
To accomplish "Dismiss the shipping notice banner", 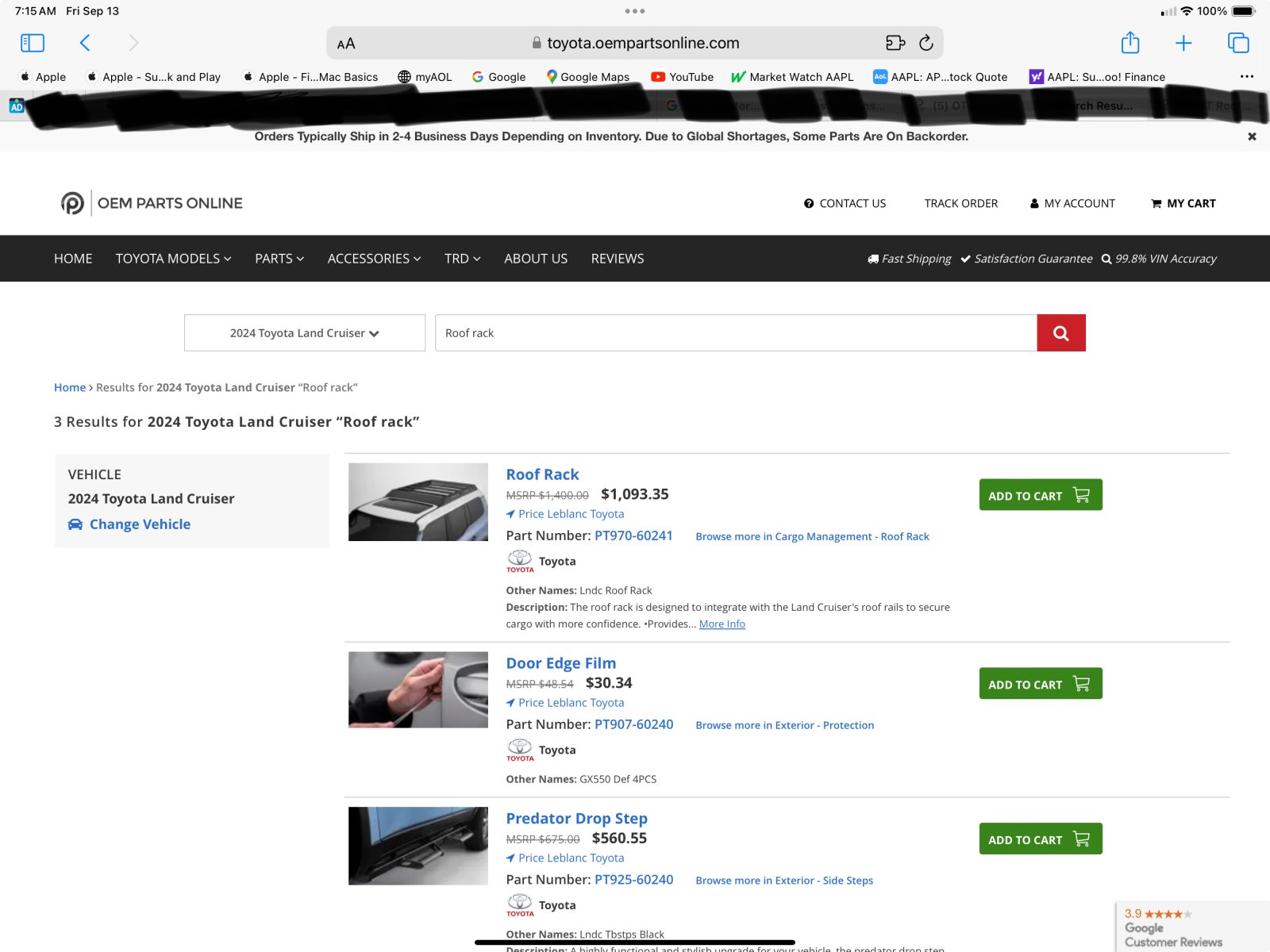I will click(x=1252, y=136).
